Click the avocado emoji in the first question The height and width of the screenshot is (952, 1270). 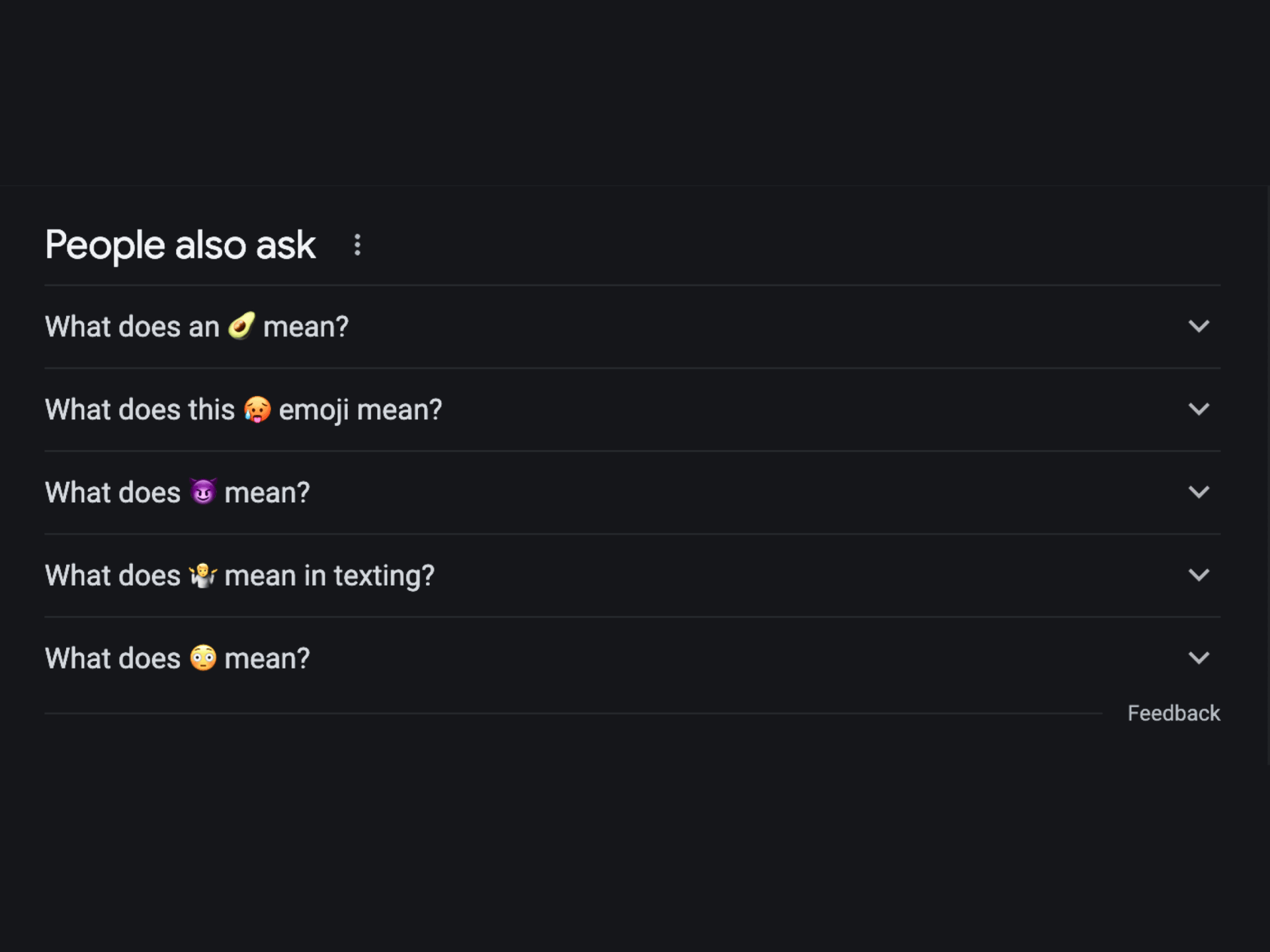(x=241, y=326)
